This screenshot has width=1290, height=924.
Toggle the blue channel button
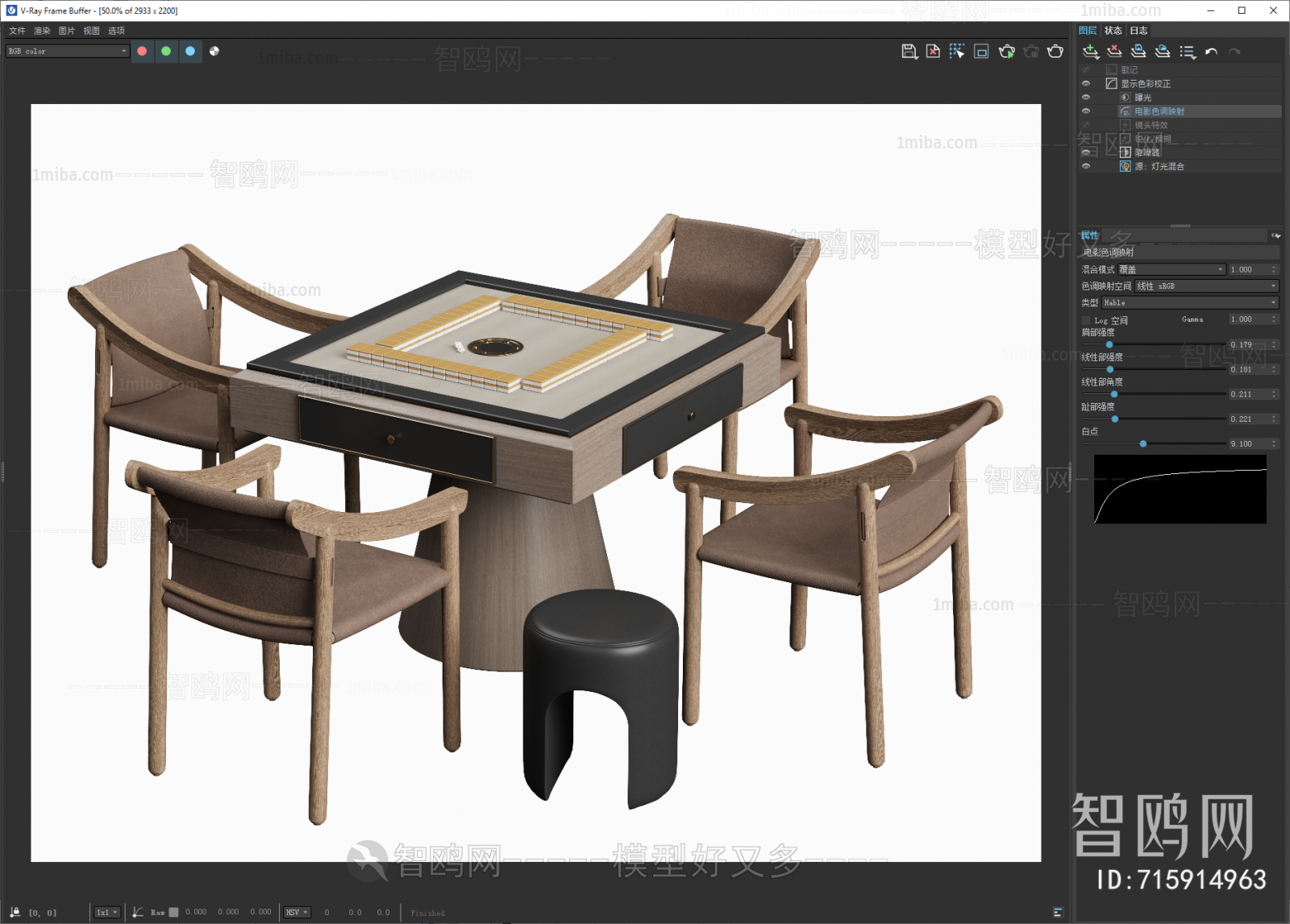coord(190,51)
